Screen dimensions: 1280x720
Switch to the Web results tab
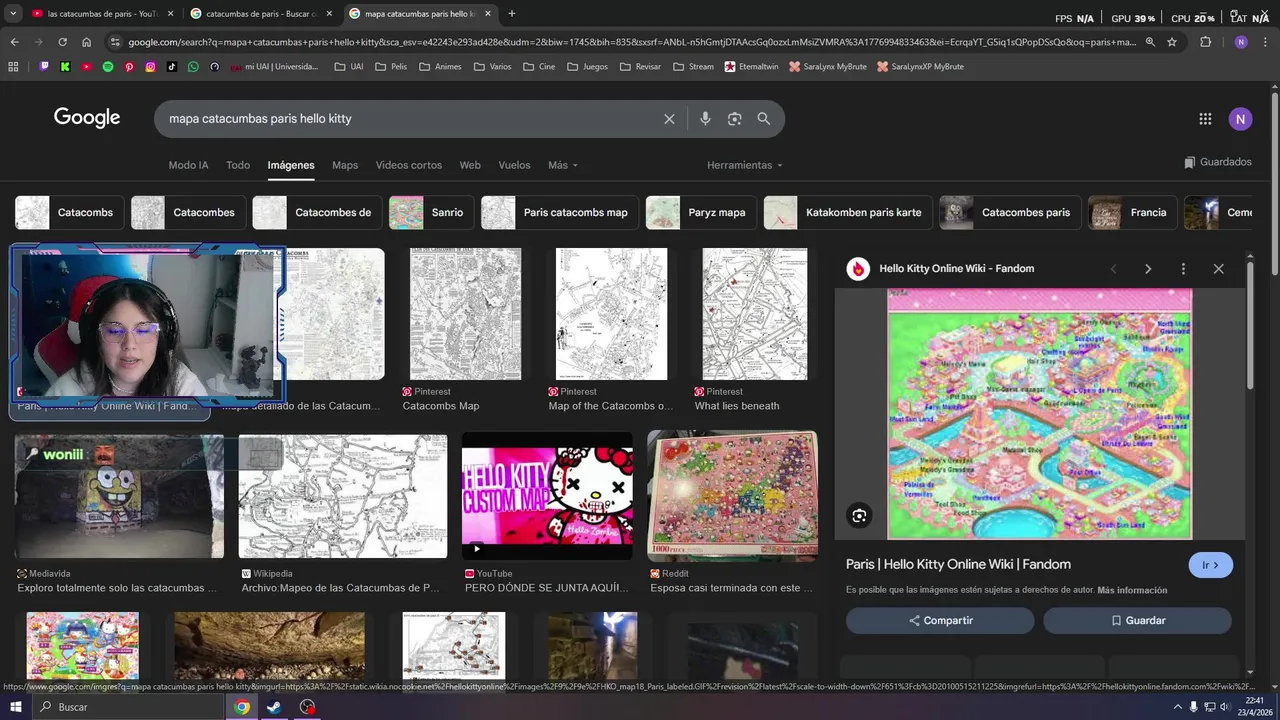click(x=470, y=165)
